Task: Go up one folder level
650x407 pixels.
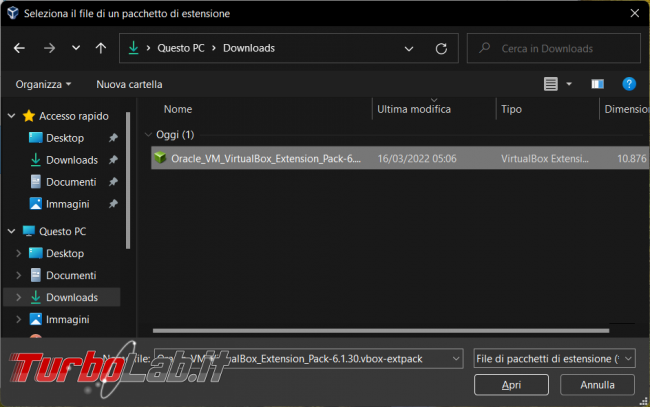Action: click(101, 48)
